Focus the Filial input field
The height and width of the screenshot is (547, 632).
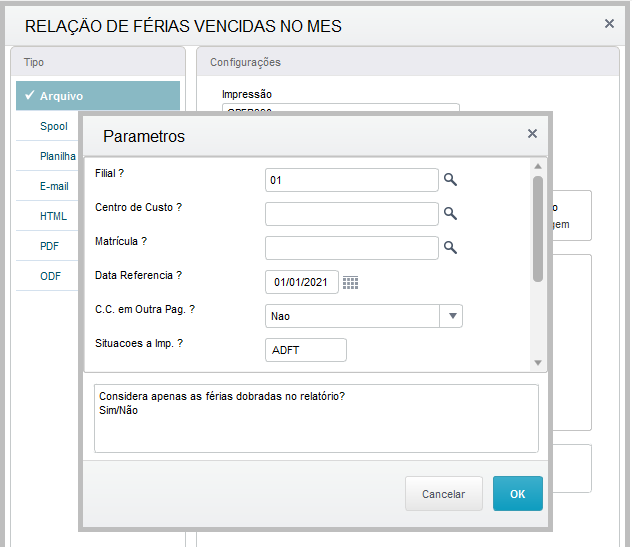click(x=351, y=180)
